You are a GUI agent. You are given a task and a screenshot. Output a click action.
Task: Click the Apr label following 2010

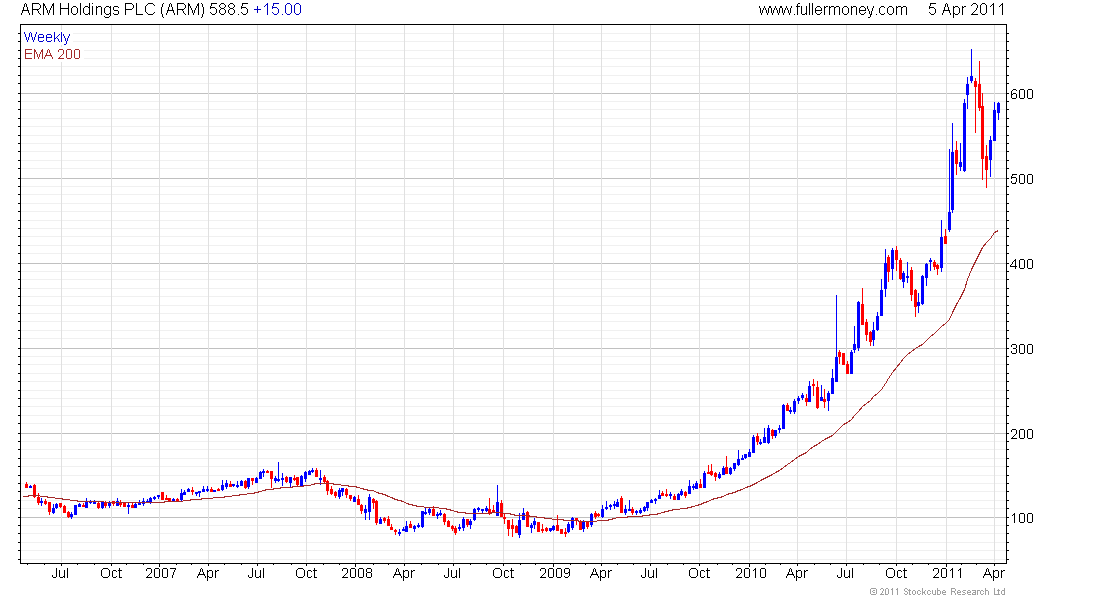797,573
